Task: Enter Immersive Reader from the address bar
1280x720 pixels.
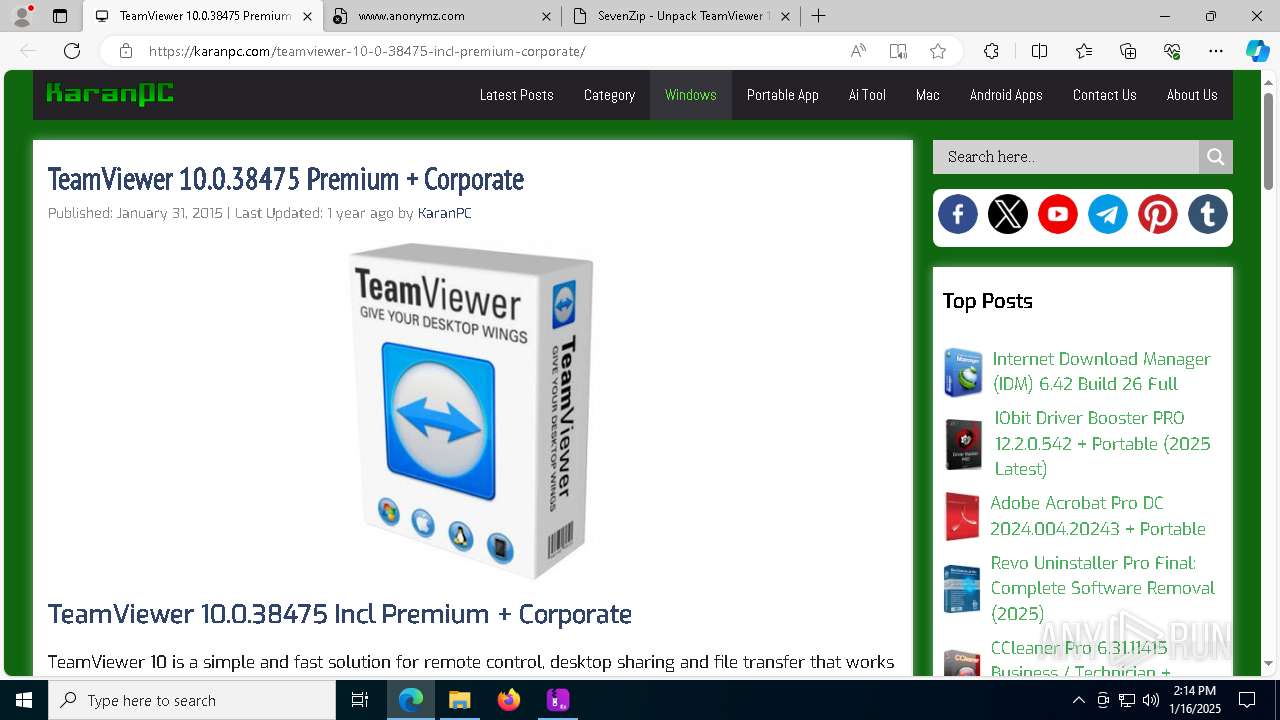Action: 898,51
